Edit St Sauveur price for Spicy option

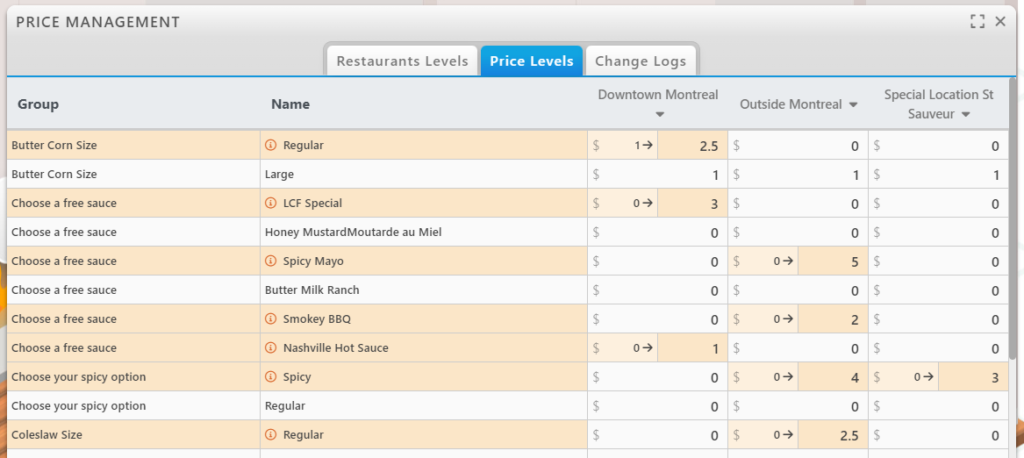coord(970,378)
